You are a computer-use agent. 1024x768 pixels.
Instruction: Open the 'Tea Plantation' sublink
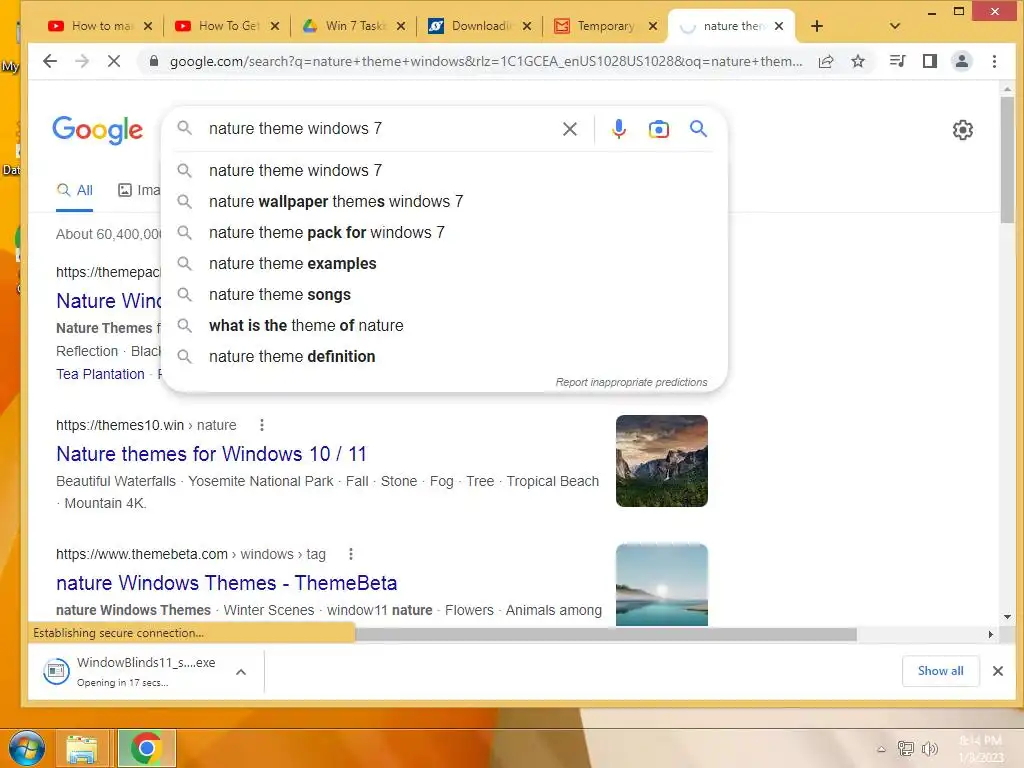point(101,374)
